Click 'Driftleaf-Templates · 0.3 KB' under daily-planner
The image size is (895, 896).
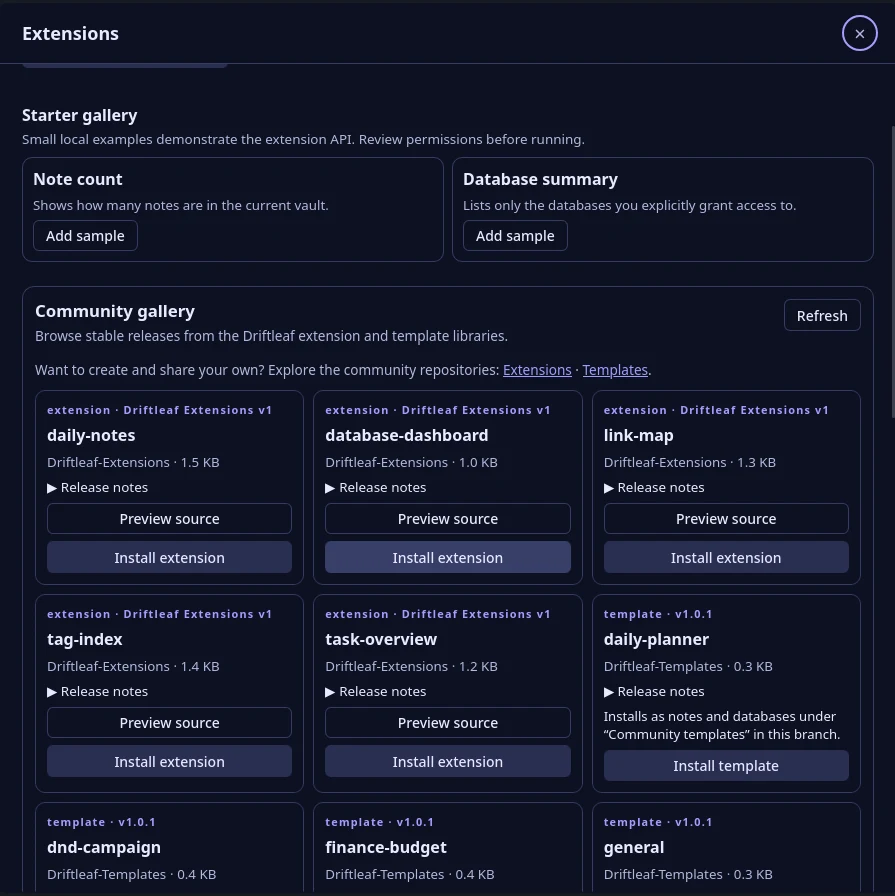point(688,666)
